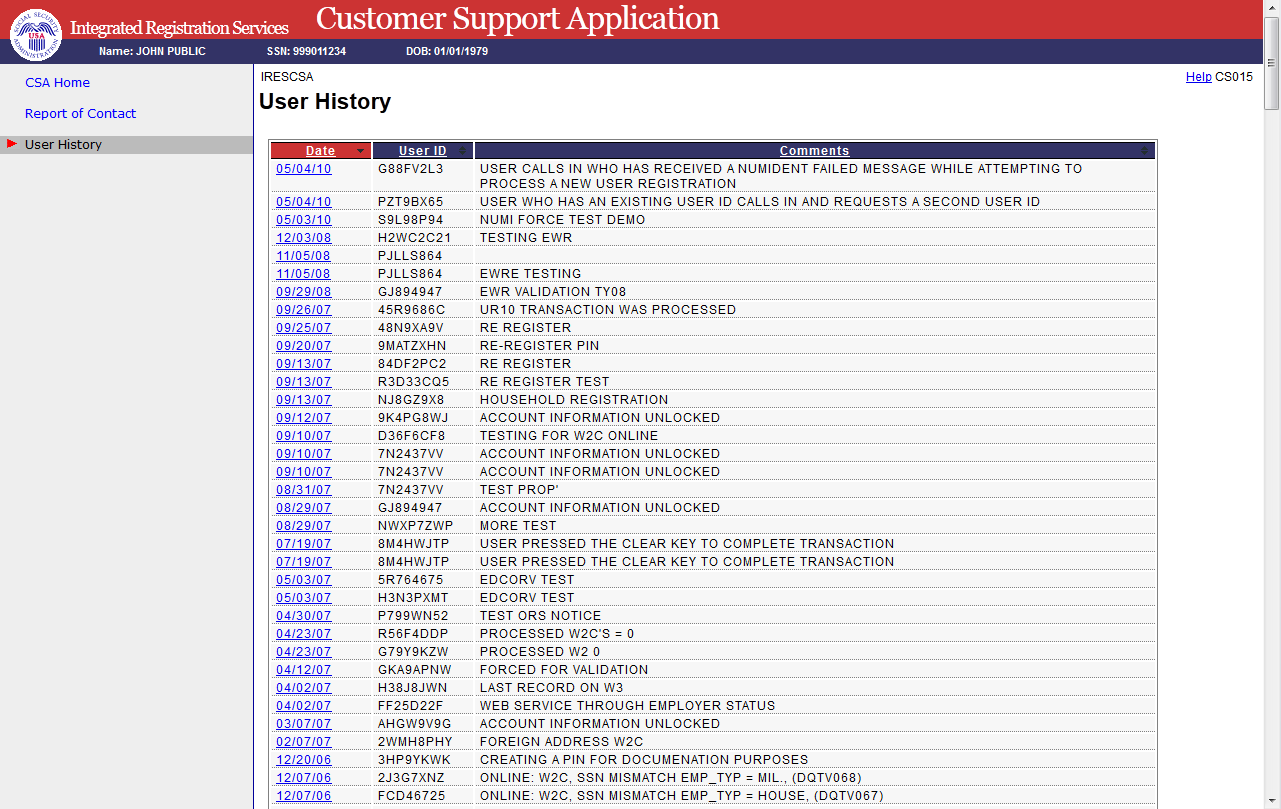Screen dimensions: 1281x809
Task: Click the red arrow beside User History
Action: point(12,144)
